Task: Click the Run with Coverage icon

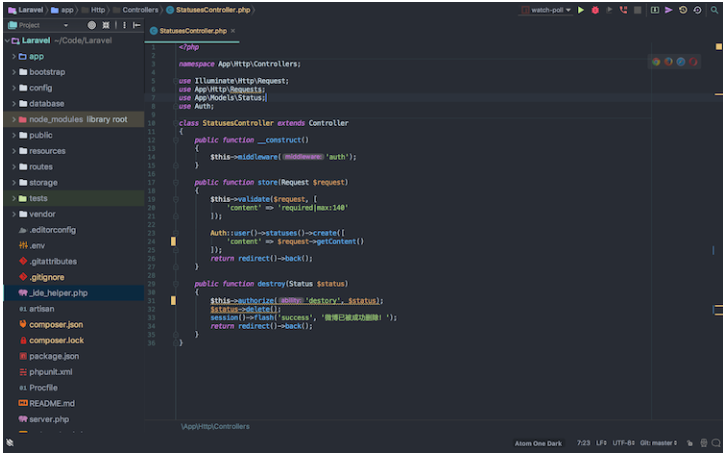Action: point(609,10)
